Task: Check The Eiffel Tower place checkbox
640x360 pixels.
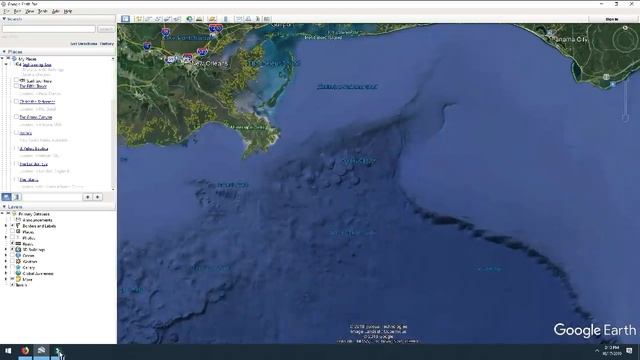Action: click(x=16, y=86)
